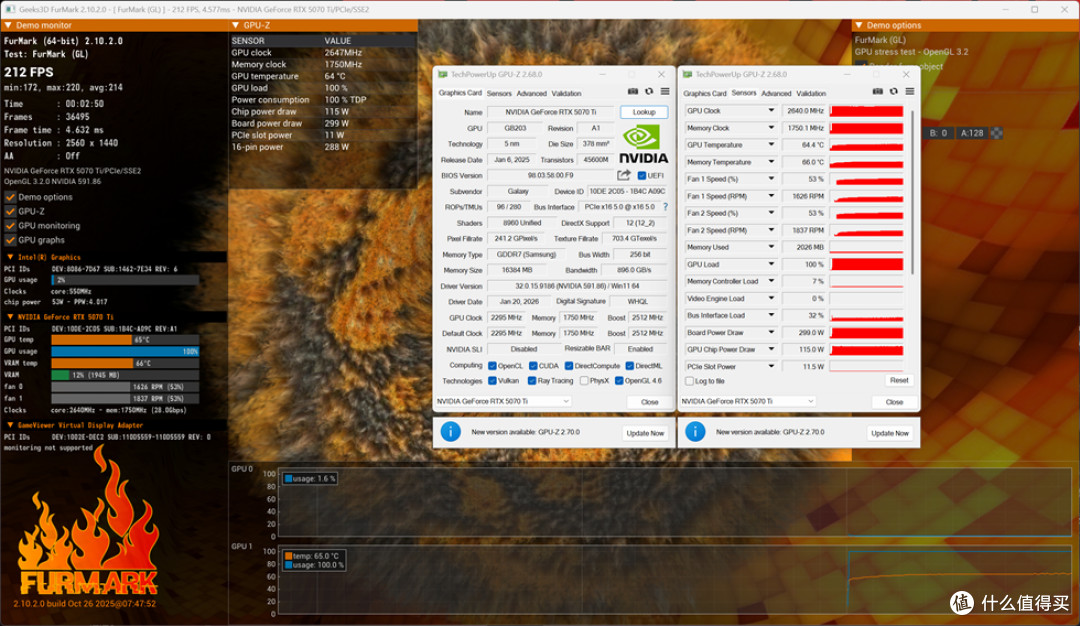Screen dimensions: 1080x626
Task: Open hamburger menu in Sensors GPU-Z window
Action: click(910, 92)
